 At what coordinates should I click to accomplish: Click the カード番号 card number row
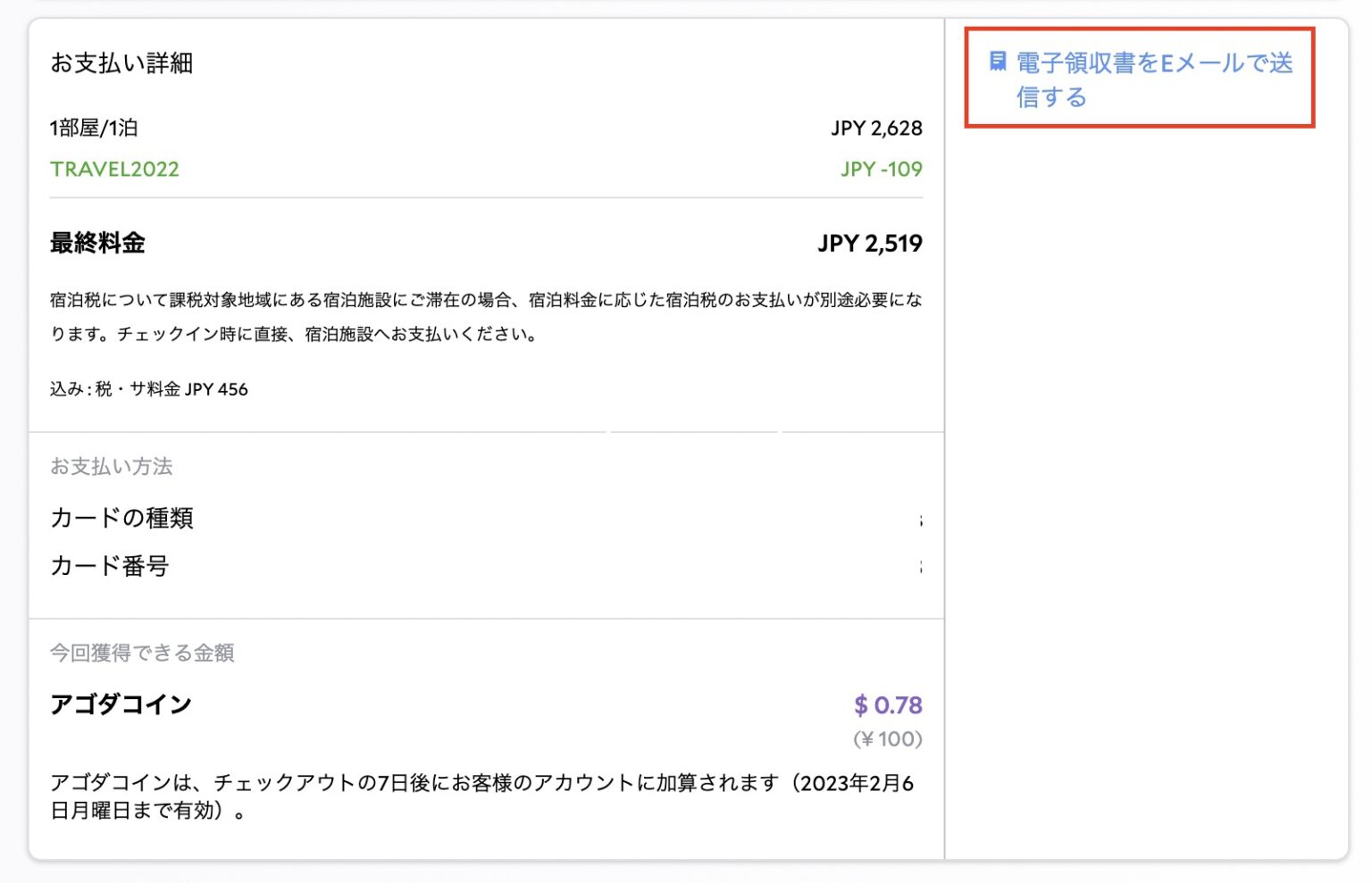[x=108, y=566]
